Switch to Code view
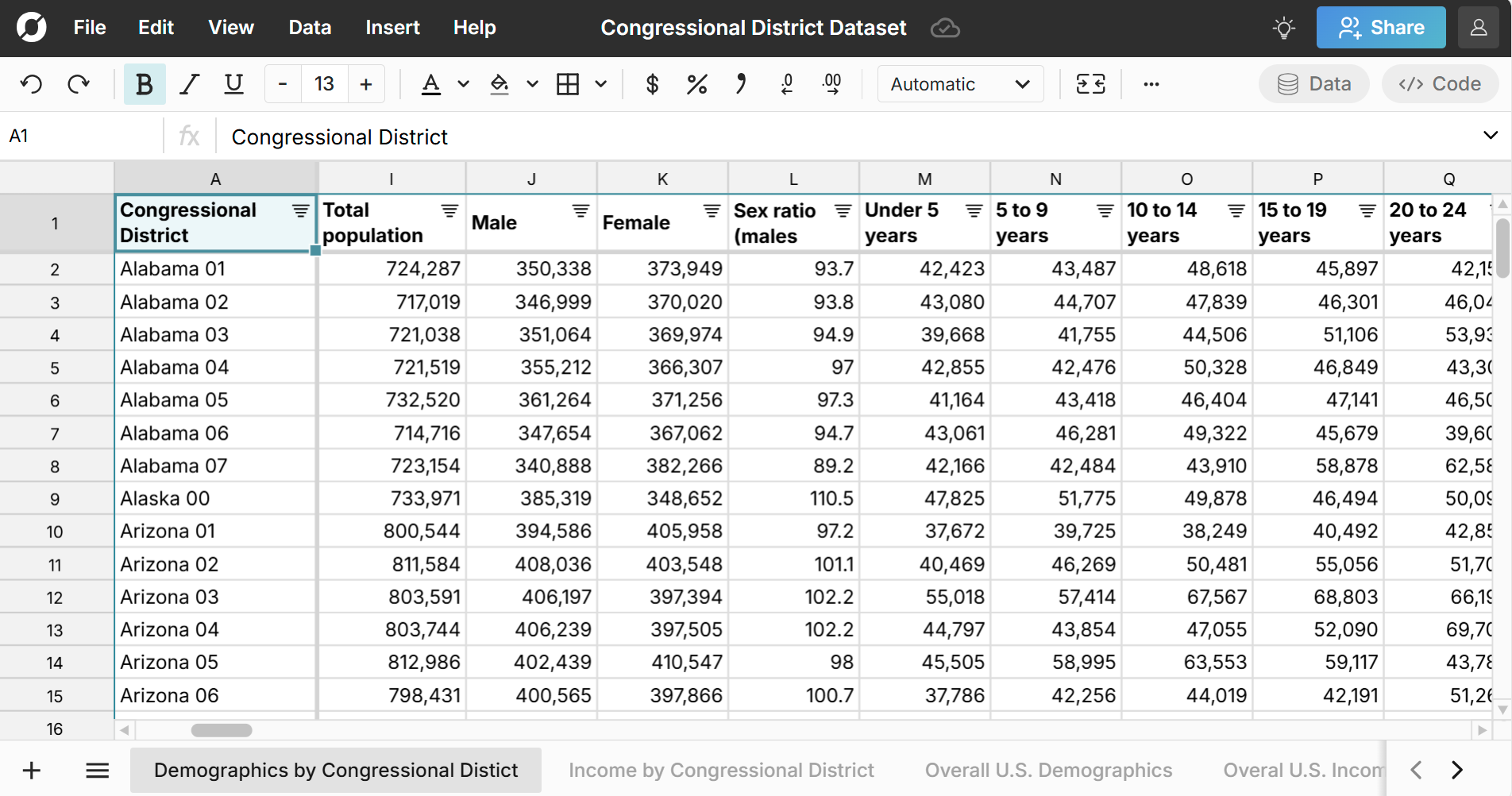The width and height of the screenshot is (1512, 796). [1440, 83]
